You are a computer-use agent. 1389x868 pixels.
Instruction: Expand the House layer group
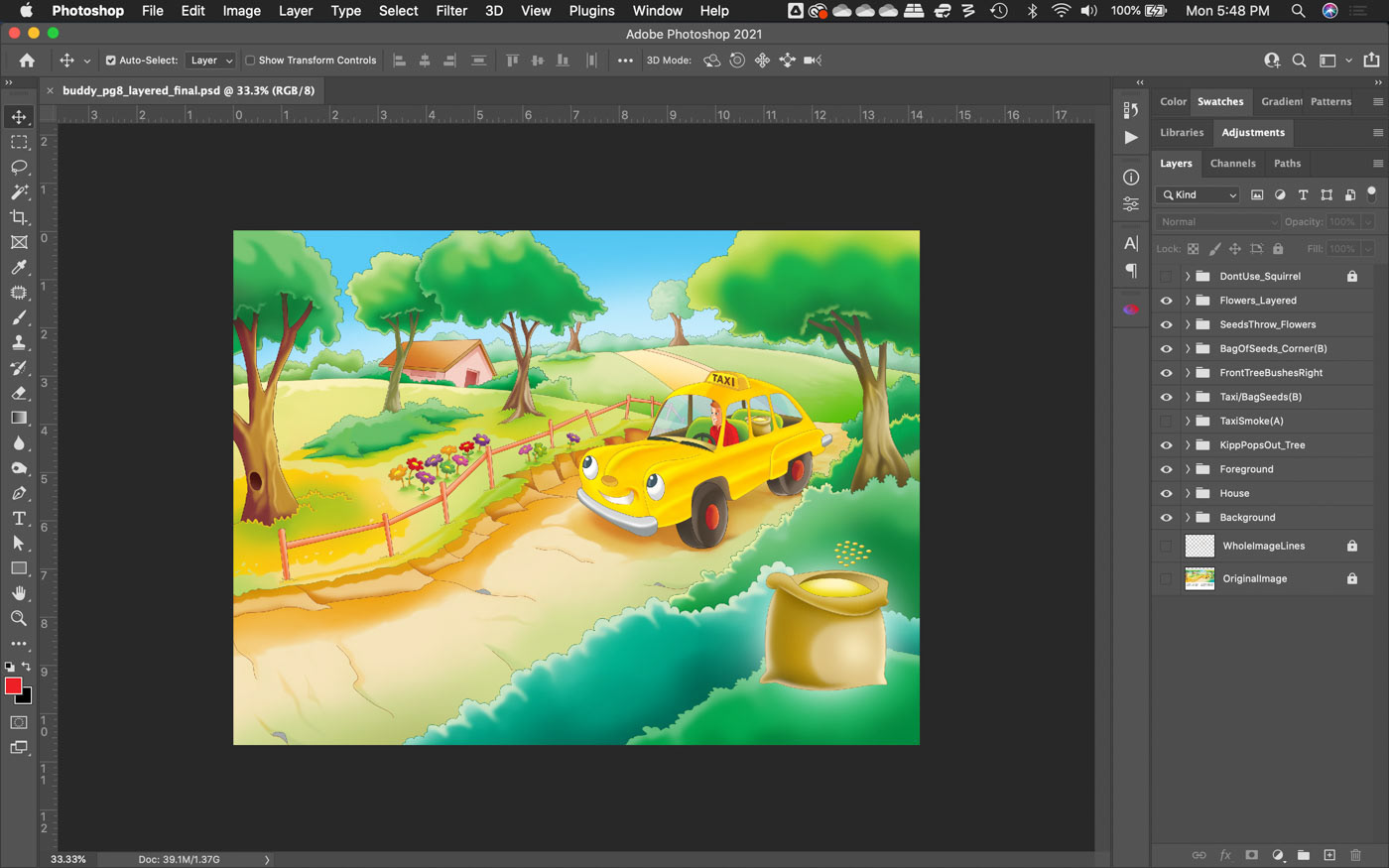(1187, 493)
